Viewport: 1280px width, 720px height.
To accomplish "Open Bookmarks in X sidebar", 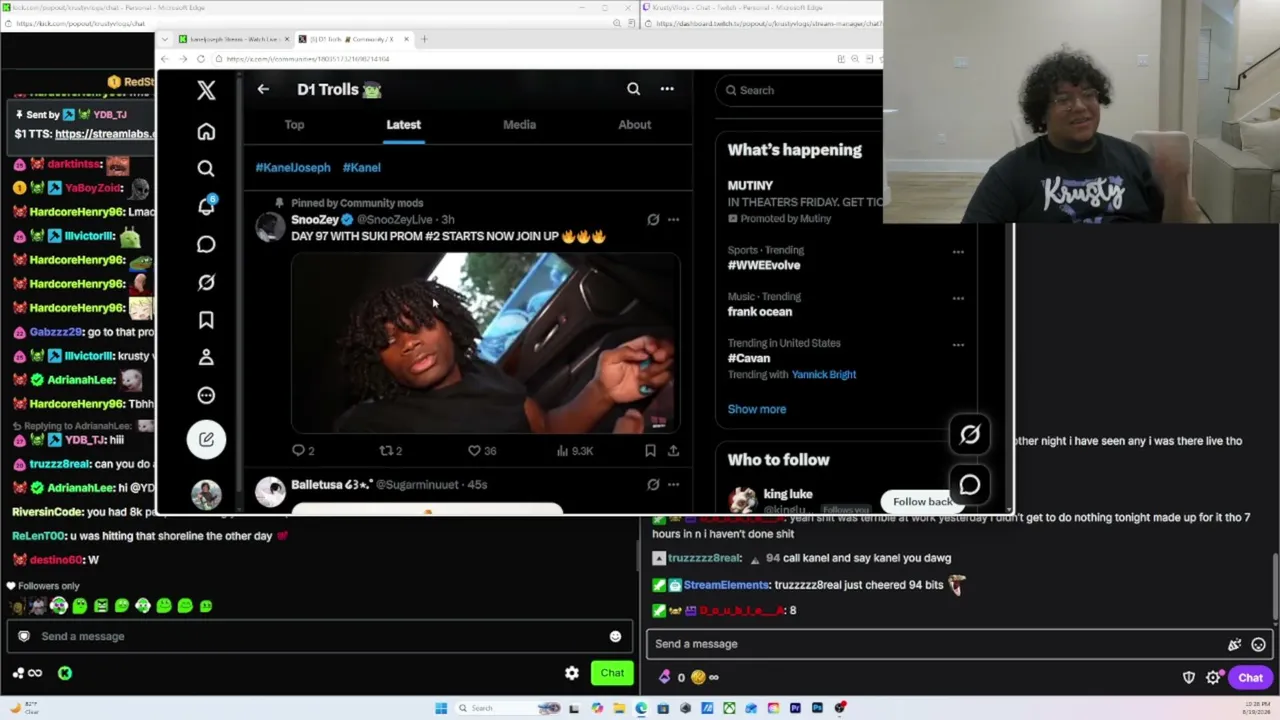I will (206, 320).
